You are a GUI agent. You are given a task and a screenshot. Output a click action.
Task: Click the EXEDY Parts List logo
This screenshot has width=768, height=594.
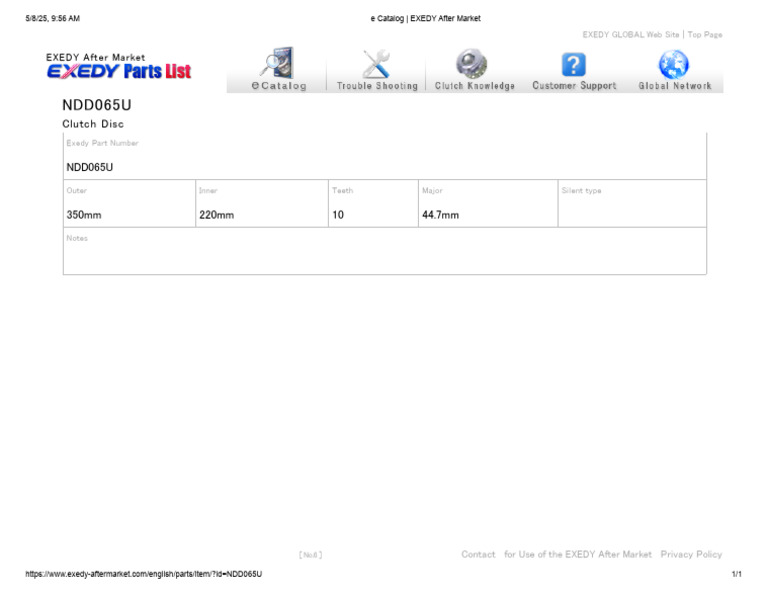pyautogui.click(x=119, y=71)
